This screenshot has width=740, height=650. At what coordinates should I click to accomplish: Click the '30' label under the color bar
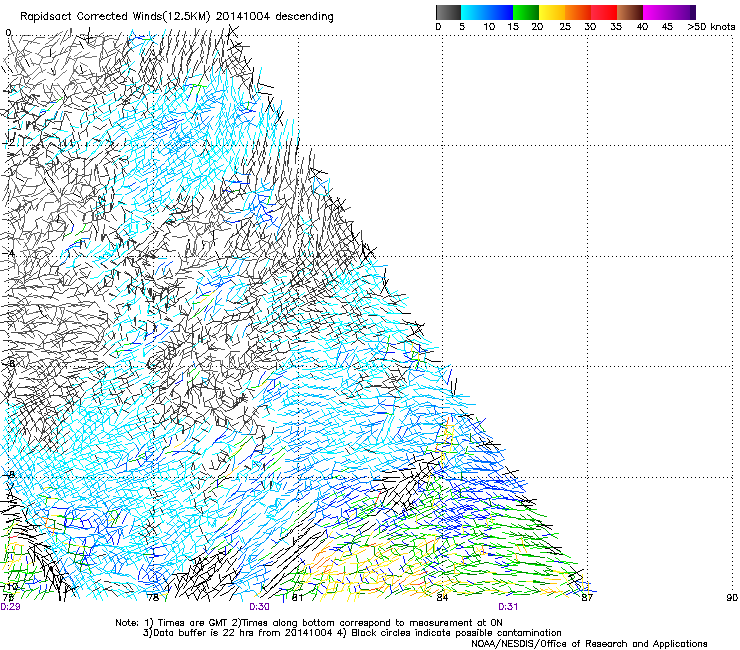coord(590,27)
